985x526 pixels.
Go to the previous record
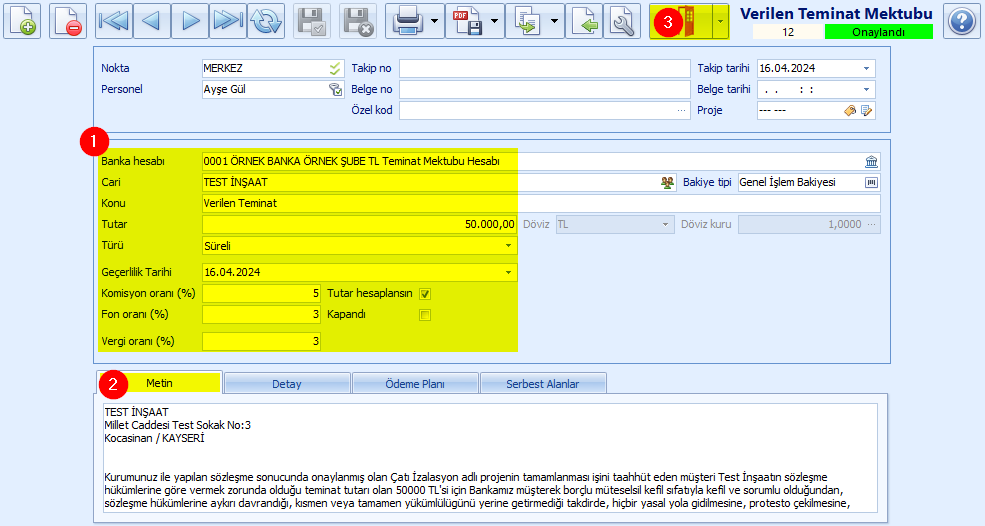click(152, 21)
